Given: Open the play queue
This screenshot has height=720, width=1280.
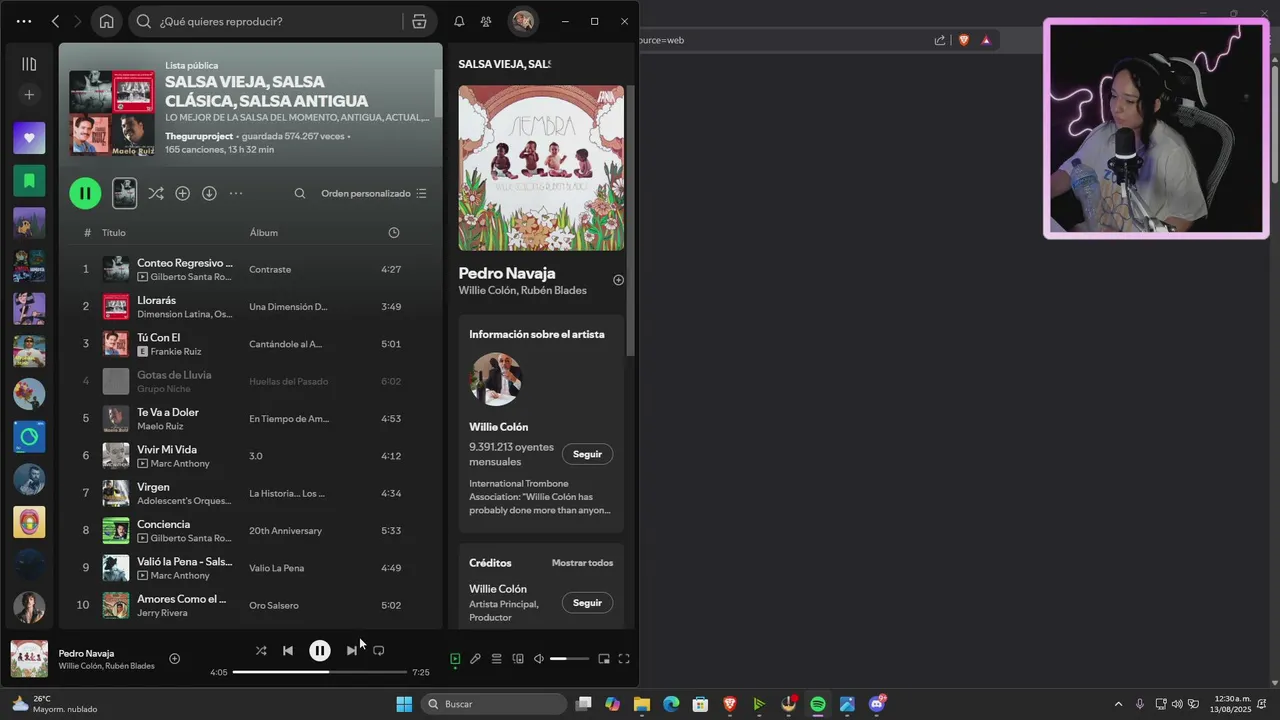Looking at the screenshot, I should [496, 659].
